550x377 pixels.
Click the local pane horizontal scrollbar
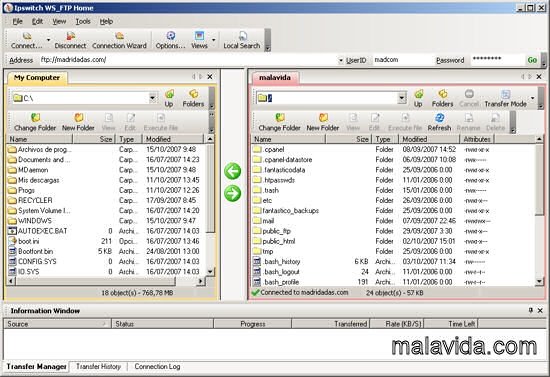pos(95,281)
